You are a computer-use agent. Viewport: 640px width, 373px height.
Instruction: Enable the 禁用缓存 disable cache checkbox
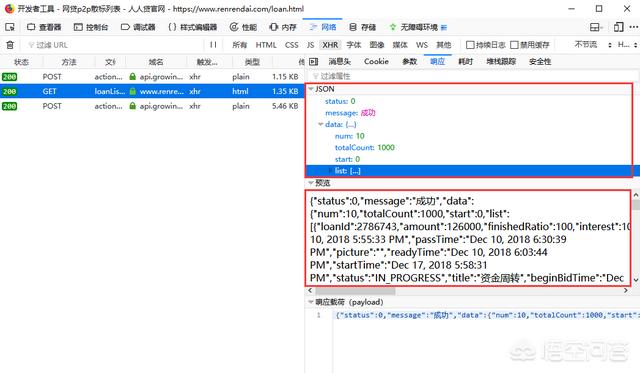point(514,45)
